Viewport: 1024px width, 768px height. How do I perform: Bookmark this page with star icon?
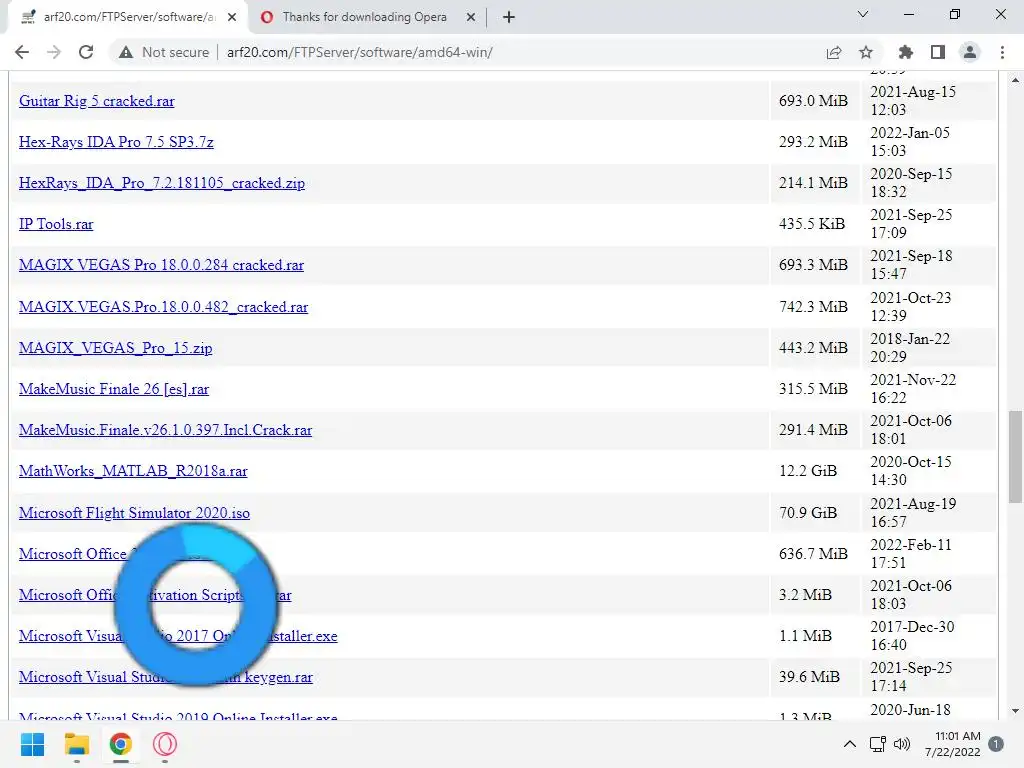coord(866,52)
